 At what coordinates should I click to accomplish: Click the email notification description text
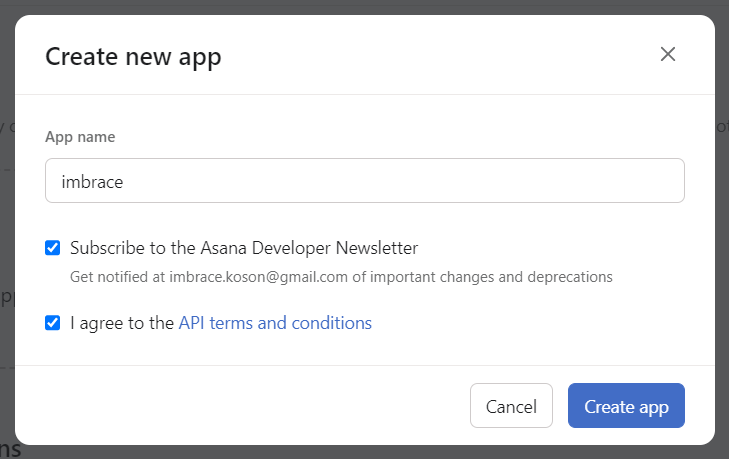point(340,276)
